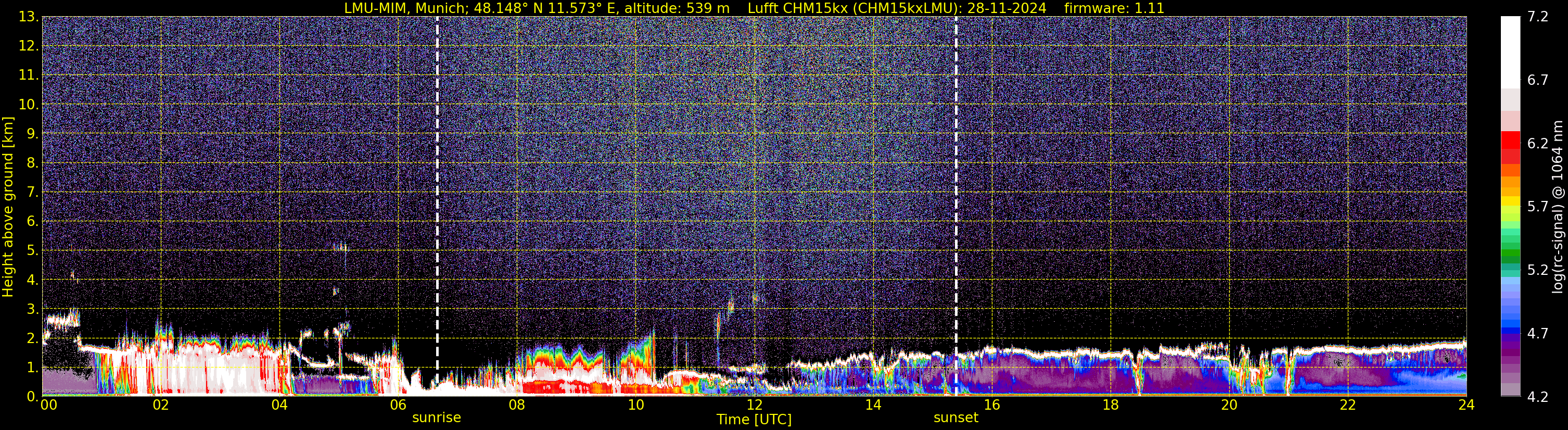Click the 'Time [UTC]' axis label
1568x430 pixels.
[754, 420]
